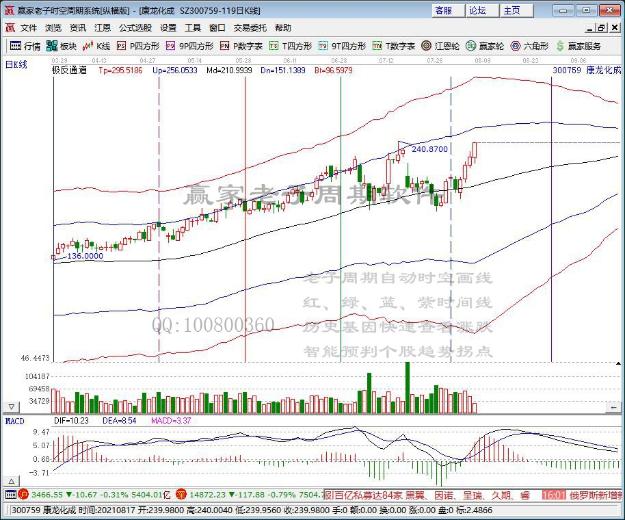625x520 pixels.
Task: Open the 文件 menu
Action: (x=29, y=28)
